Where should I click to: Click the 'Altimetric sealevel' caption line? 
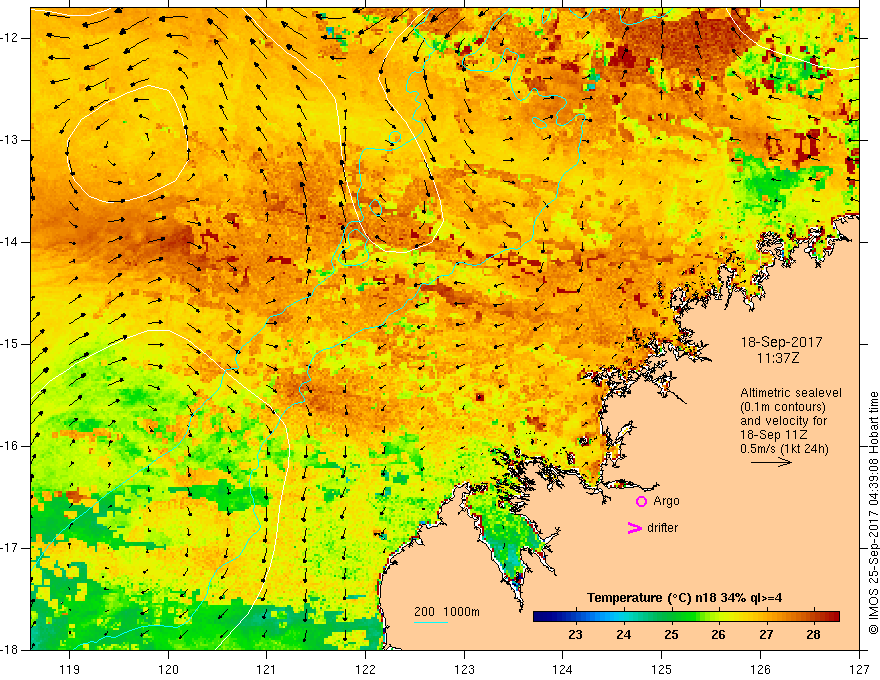pos(791,393)
